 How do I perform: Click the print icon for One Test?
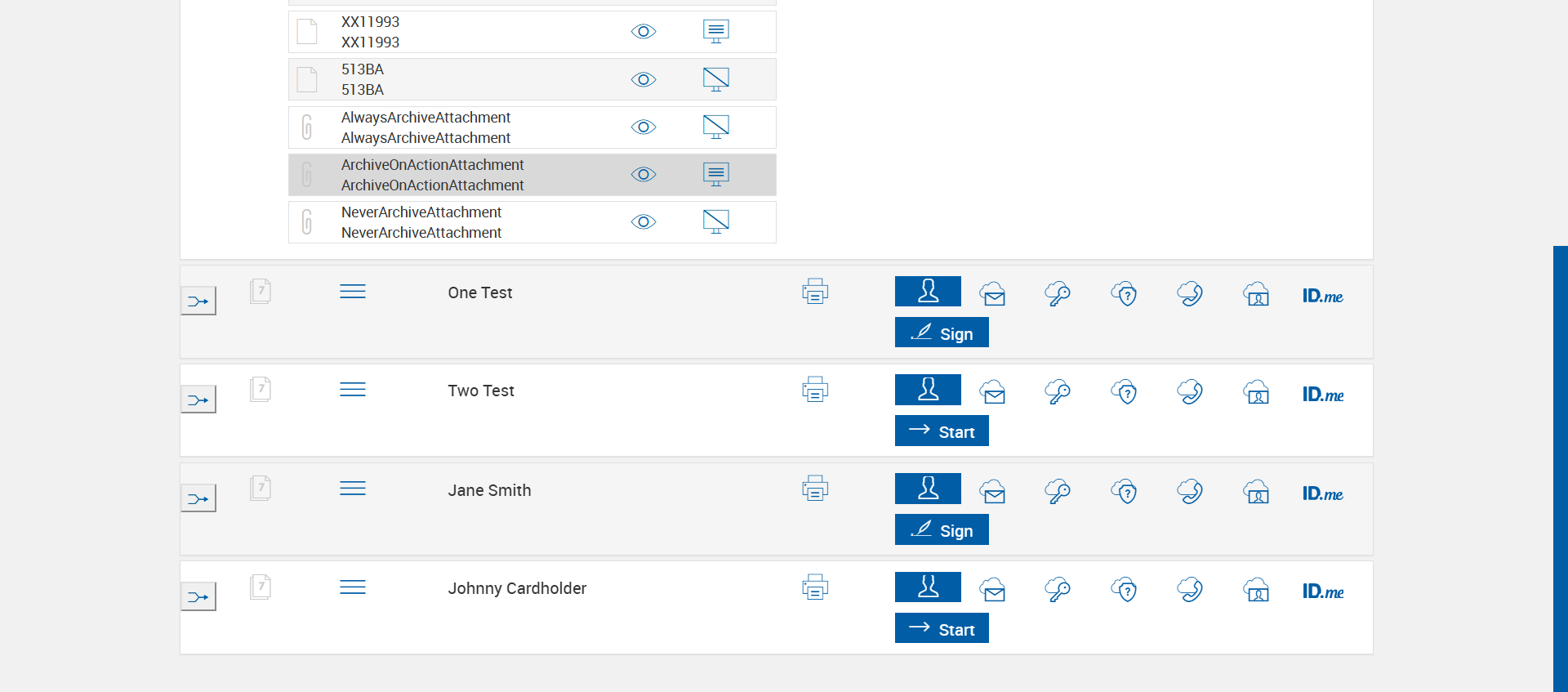pyautogui.click(x=815, y=292)
